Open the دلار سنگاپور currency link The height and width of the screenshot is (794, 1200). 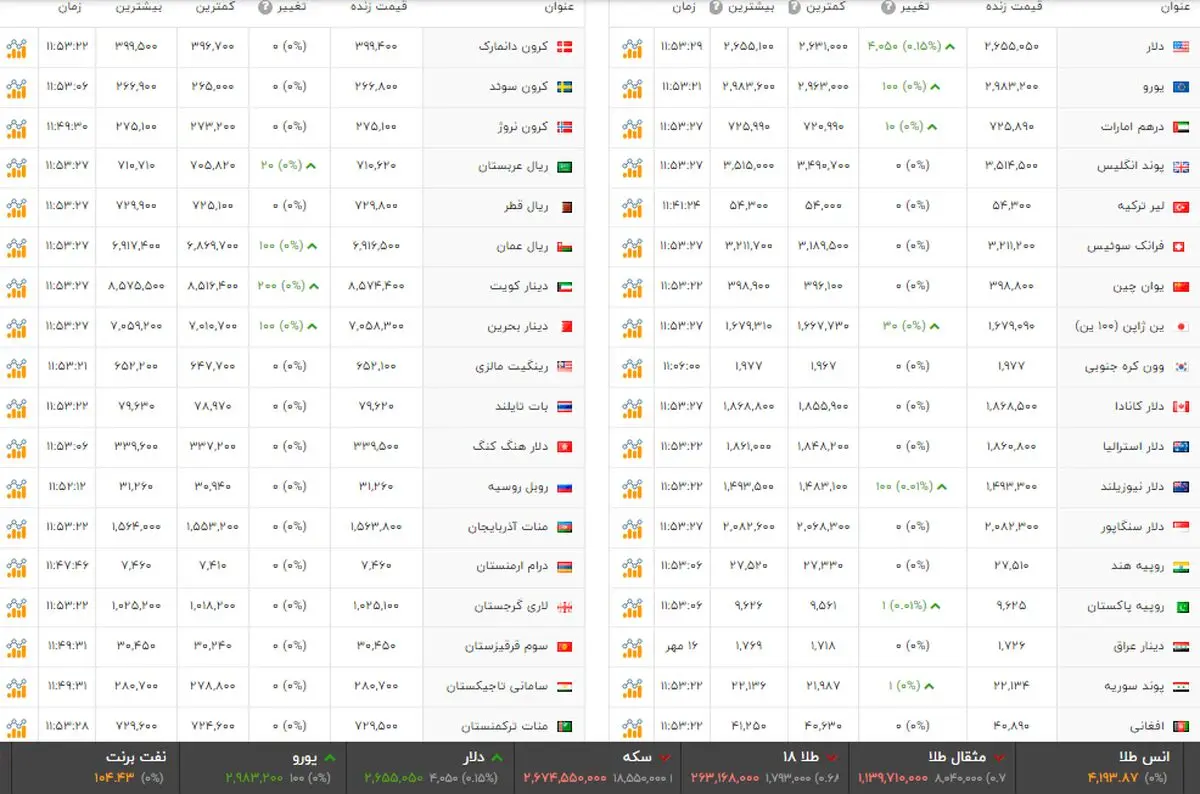(1130, 527)
